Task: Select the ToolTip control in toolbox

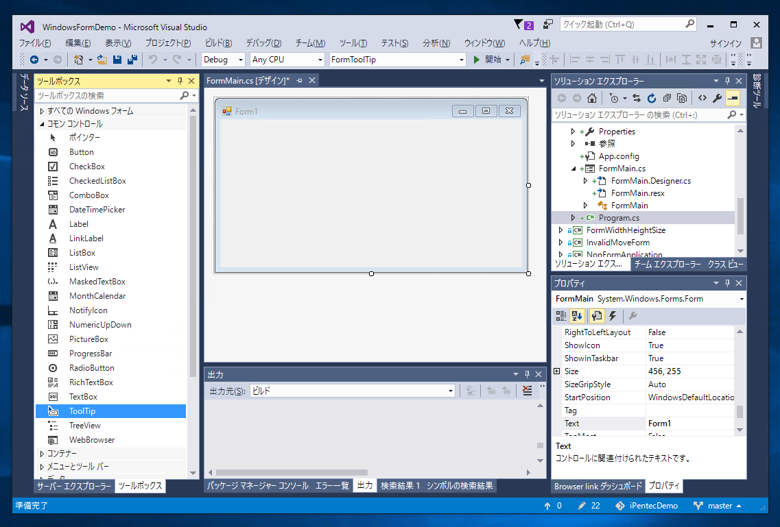Action: point(110,411)
